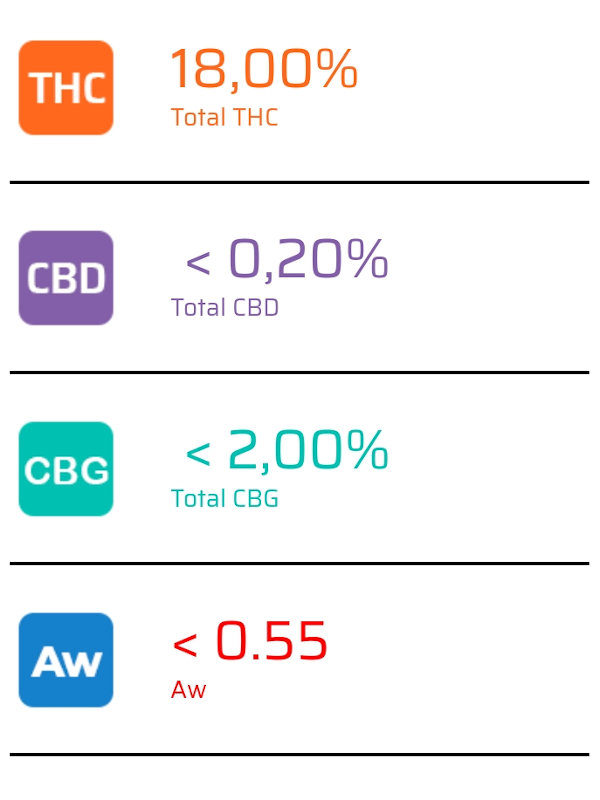Viewport: 600px width, 800px height.
Task: Select the < 0.55 Aw value
Action: click(249, 641)
